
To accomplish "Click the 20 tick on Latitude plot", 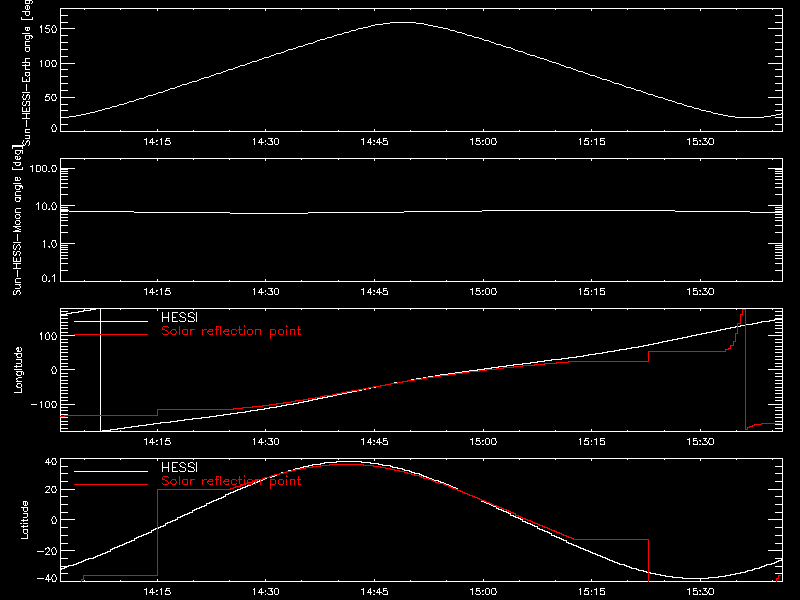I will tap(52, 490).
